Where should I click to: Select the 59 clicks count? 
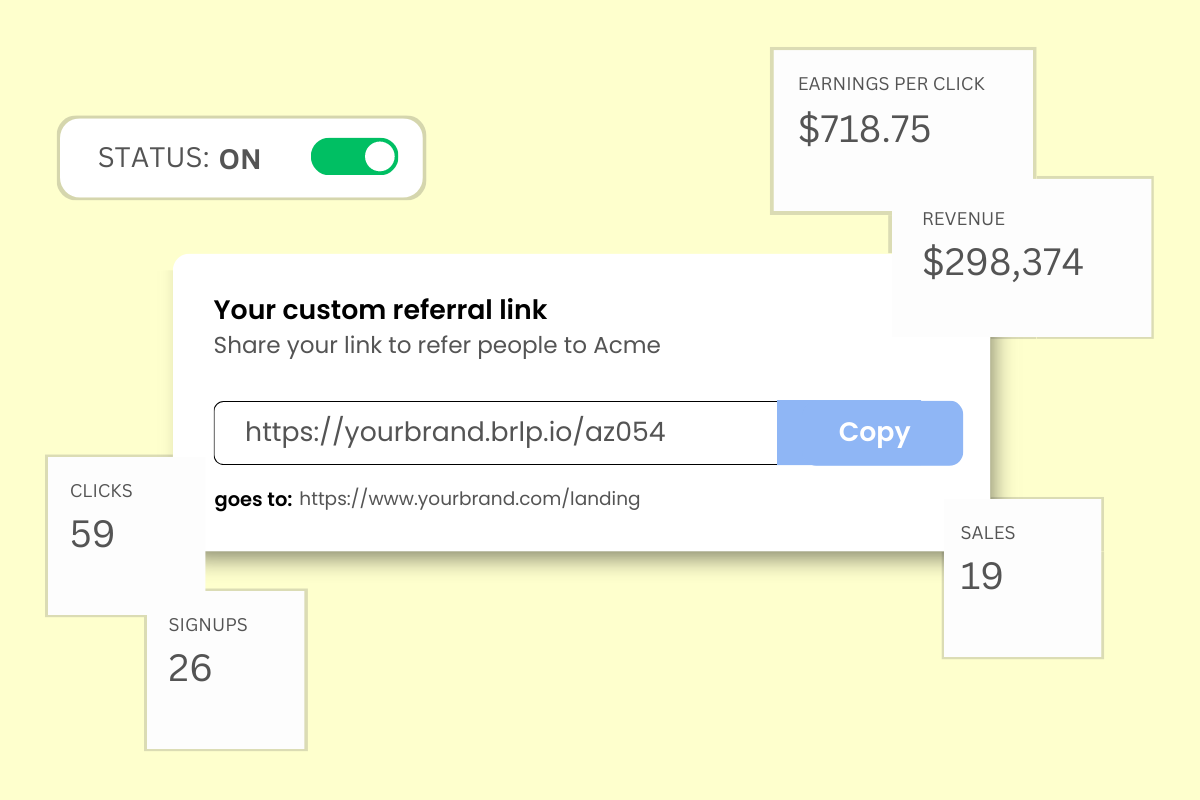point(93,534)
